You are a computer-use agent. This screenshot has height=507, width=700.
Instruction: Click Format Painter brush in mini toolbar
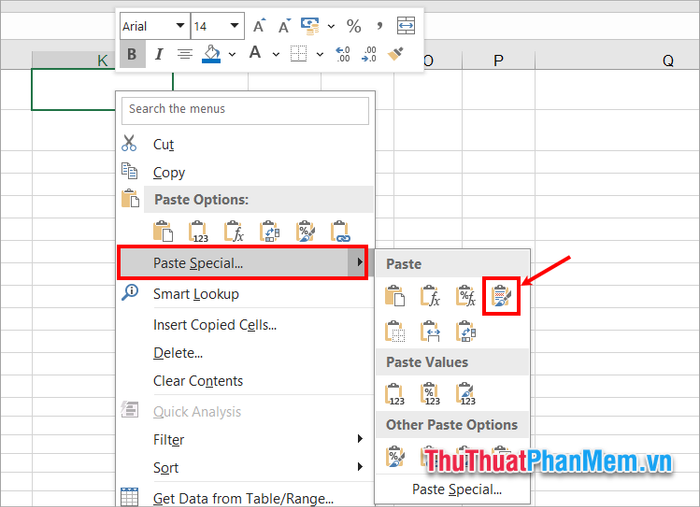pyautogui.click(x=397, y=54)
